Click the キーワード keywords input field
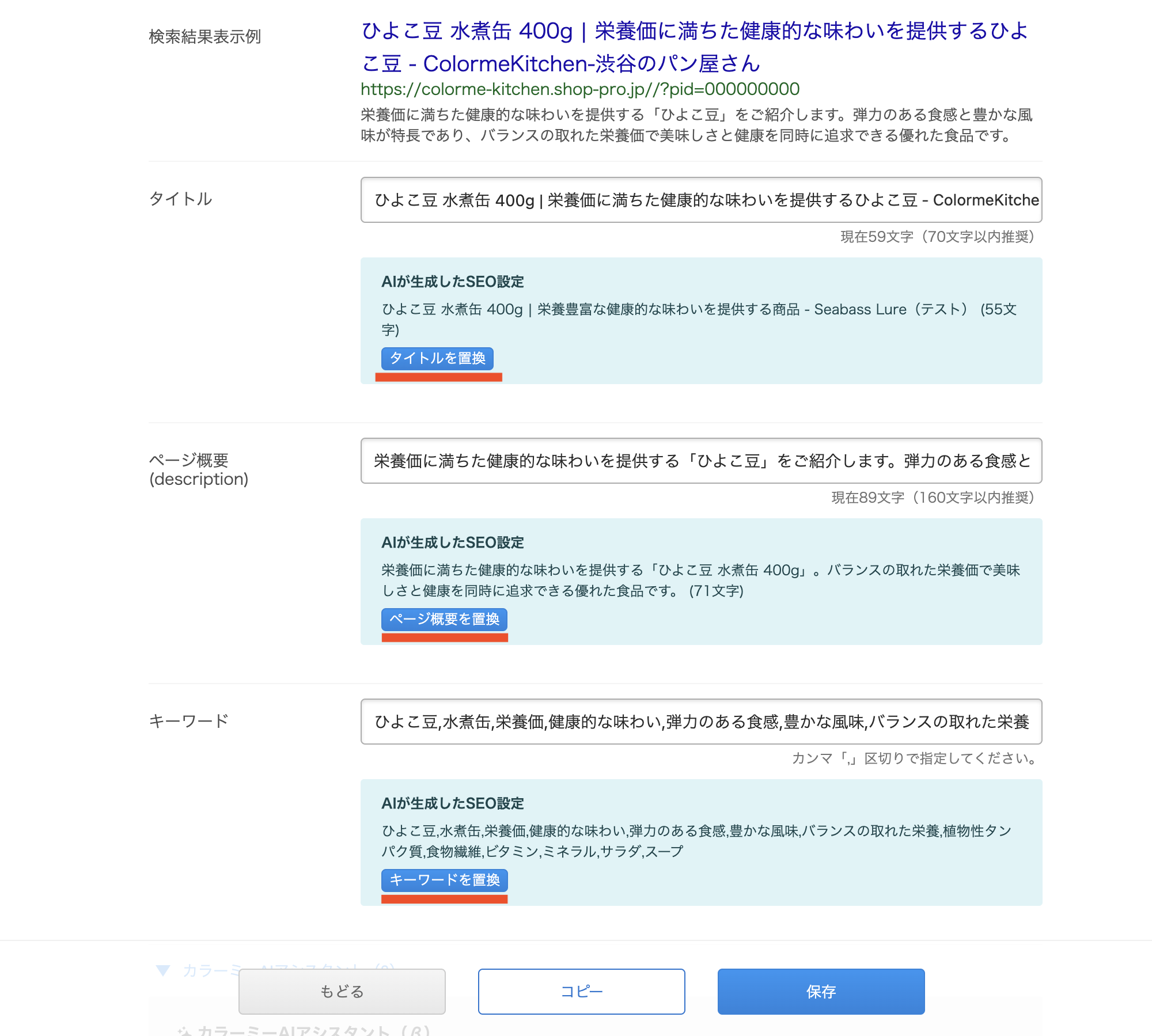1152x1036 pixels. 701,722
